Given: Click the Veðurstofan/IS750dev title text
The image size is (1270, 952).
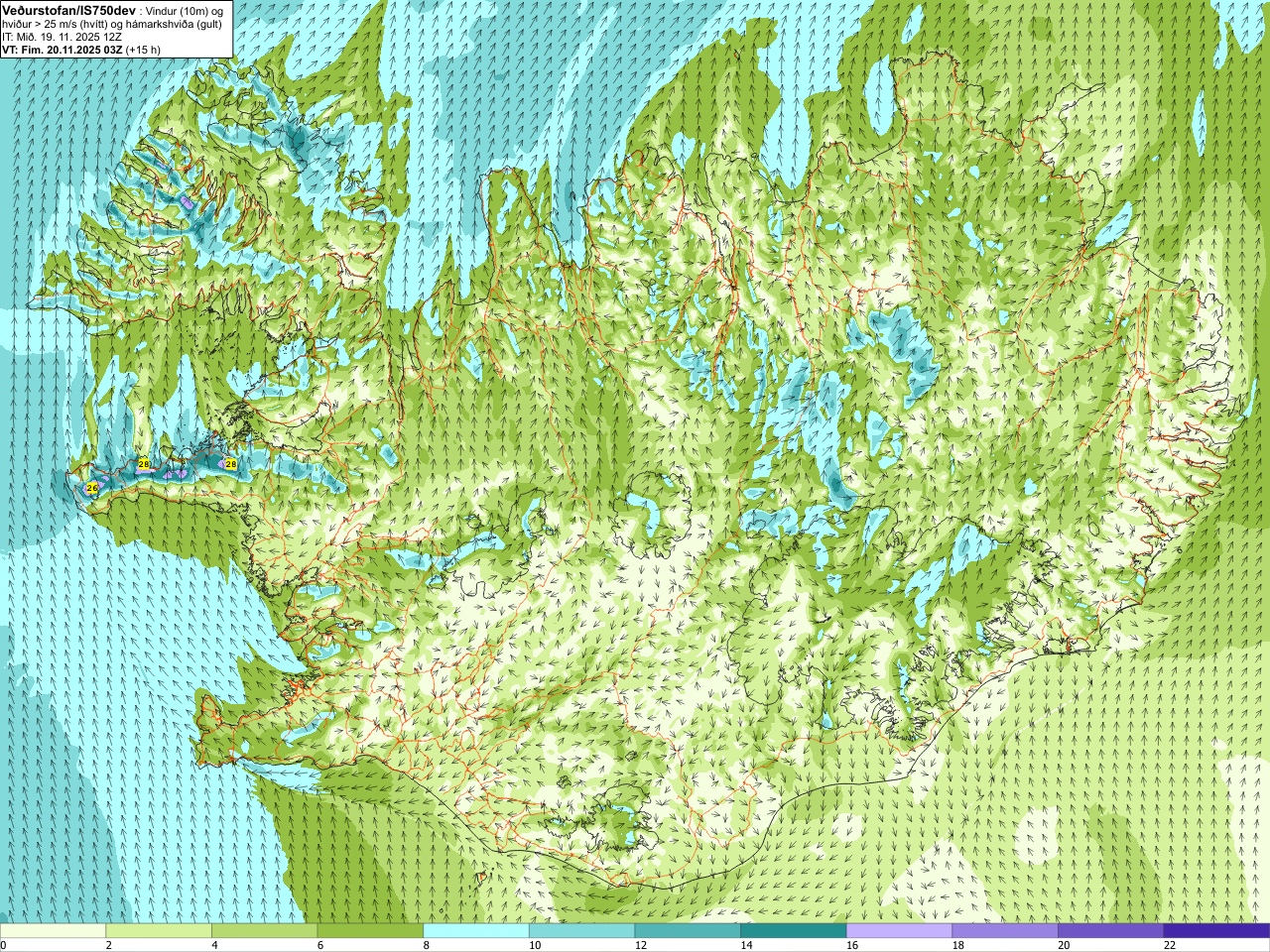Looking at the screenshot, I should 69,10.
